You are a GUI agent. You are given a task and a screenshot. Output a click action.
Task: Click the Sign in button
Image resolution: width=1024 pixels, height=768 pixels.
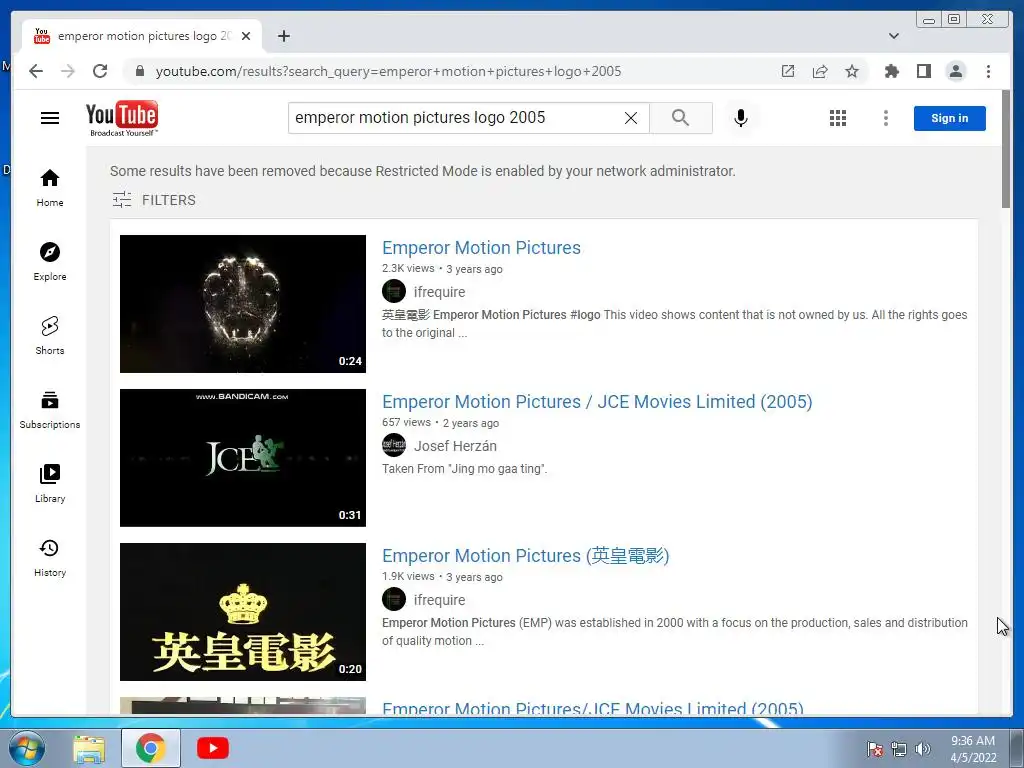(x=950, y=118)
